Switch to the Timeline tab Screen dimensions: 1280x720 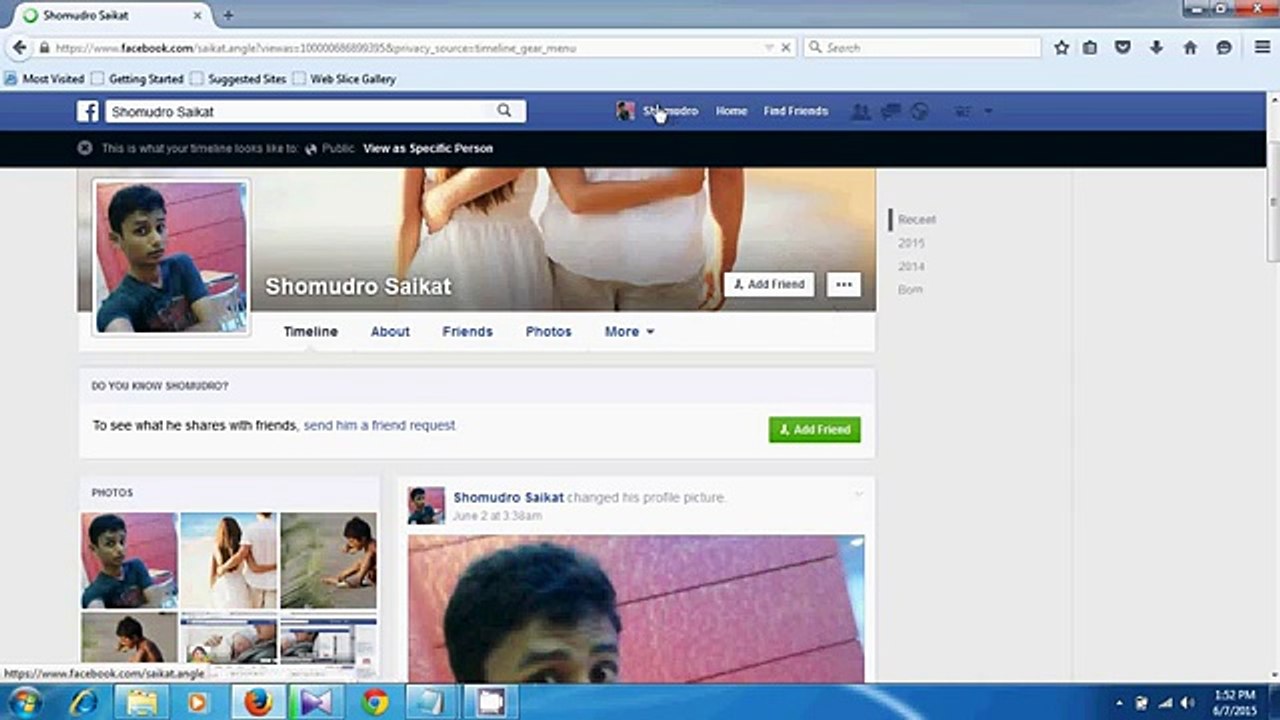click(310, 331)
